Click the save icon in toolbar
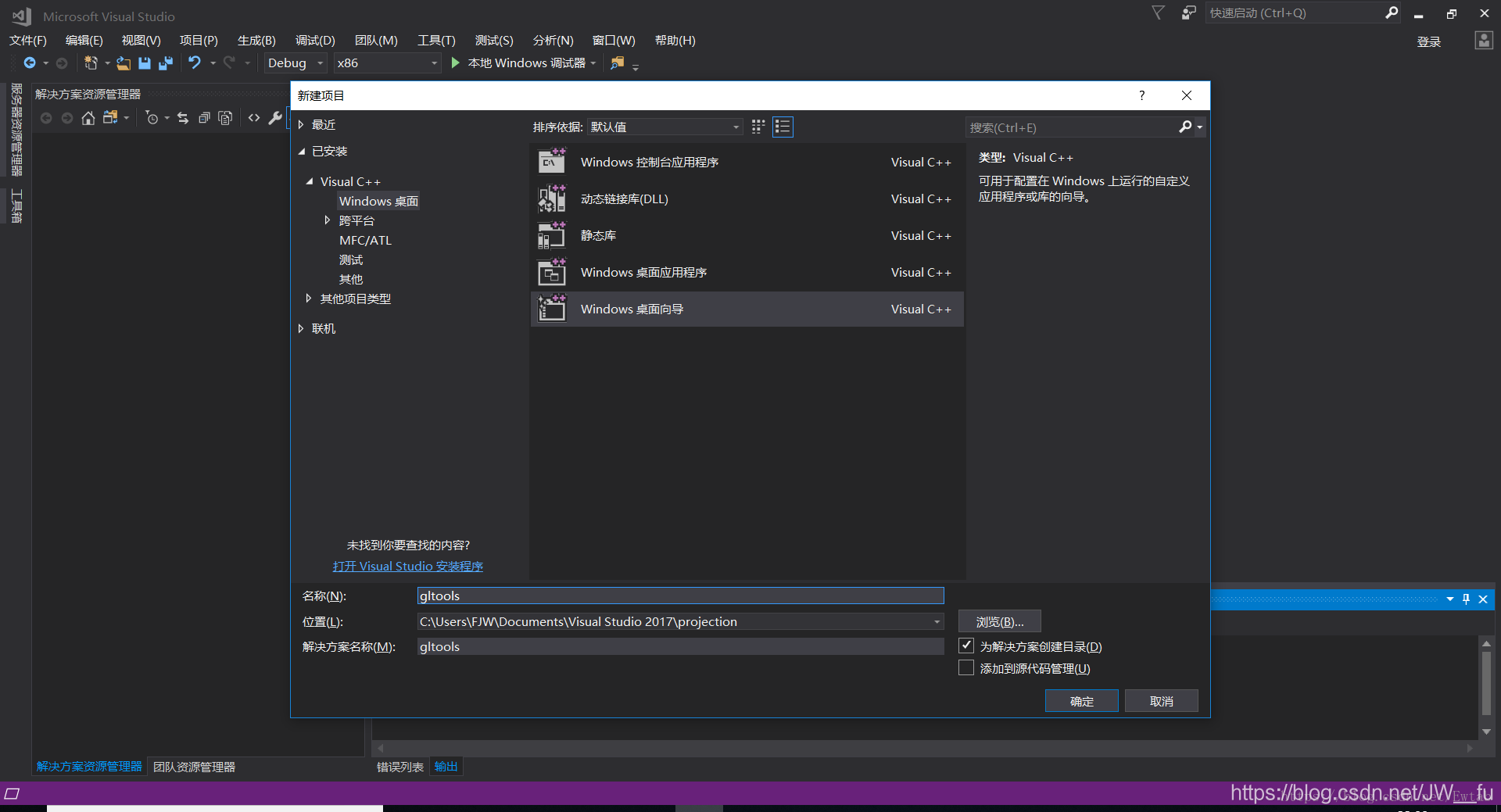 [145, 63]
